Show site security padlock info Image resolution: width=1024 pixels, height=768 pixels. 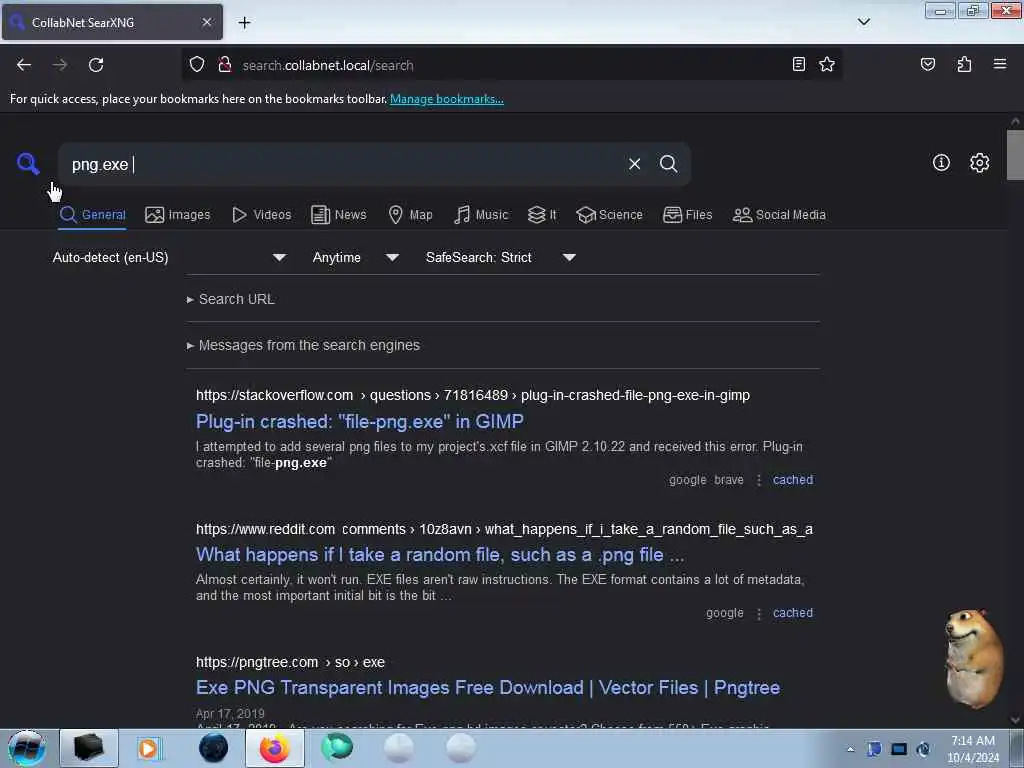[x=225, y=65]
